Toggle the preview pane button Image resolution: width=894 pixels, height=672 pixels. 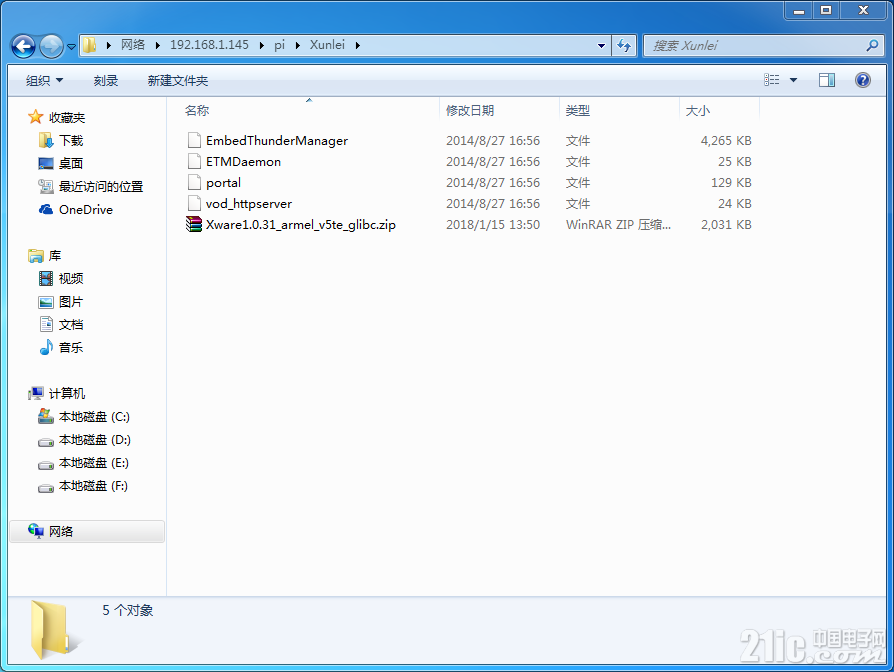point(827,80)
